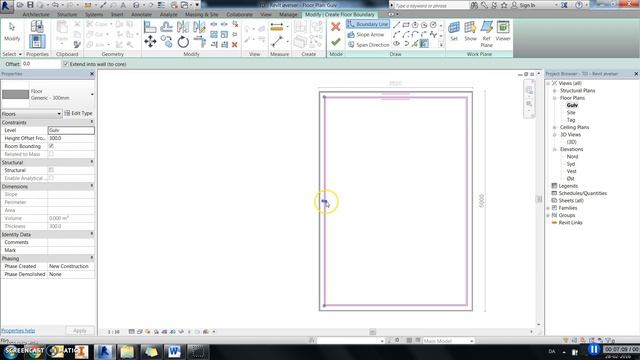Click Set work plane icon
This screenshot has height=360, width=640.
click(x=454, y=31)
